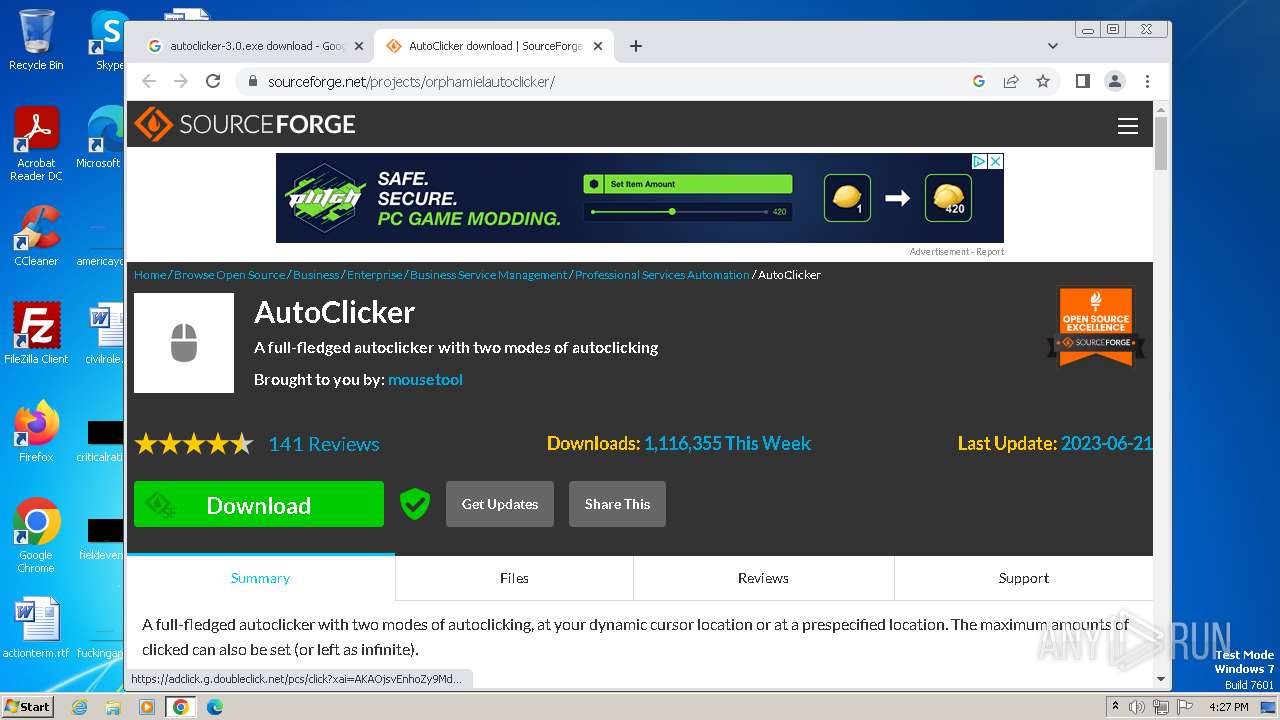Screen dimensions: 1280x720
Task: Show hidden tray icons arrow
Action: tap(1115, 707)
